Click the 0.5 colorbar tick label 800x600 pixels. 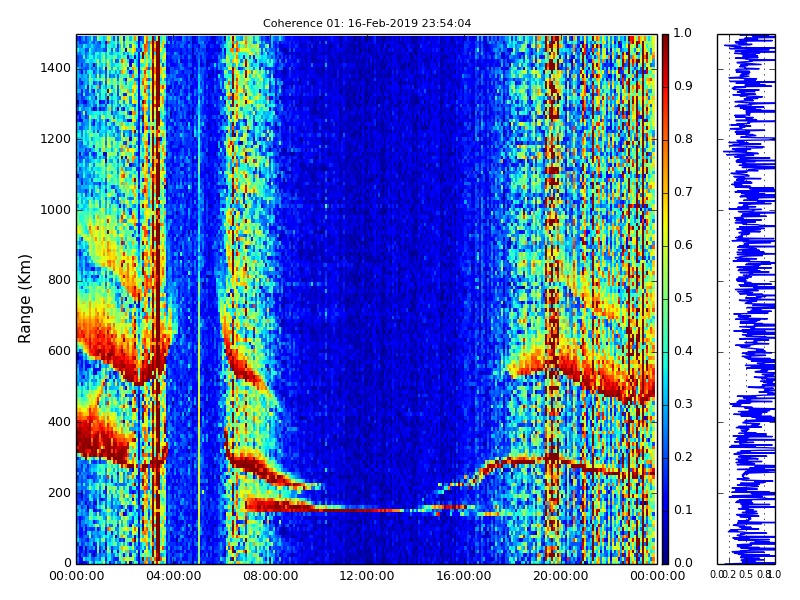pyautogui.click(x=683, y=298)
